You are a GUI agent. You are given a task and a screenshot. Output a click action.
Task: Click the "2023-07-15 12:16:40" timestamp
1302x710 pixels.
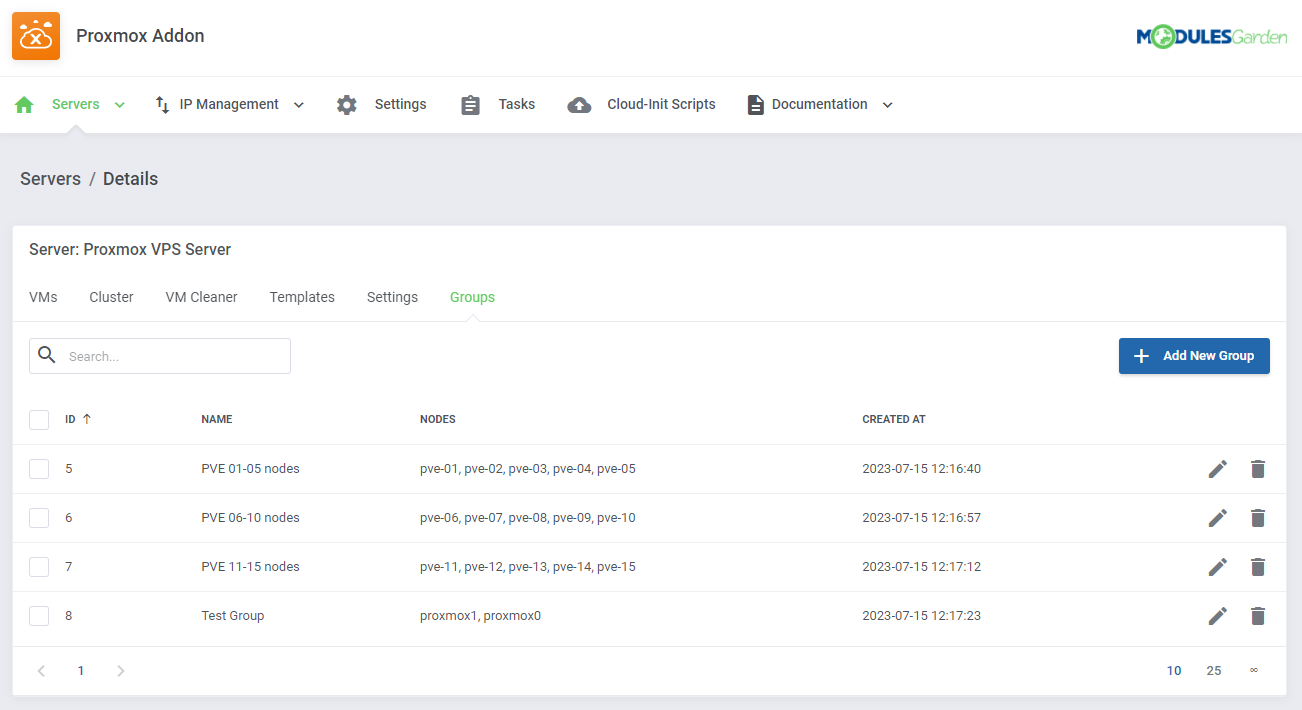(x=922, y=469)
